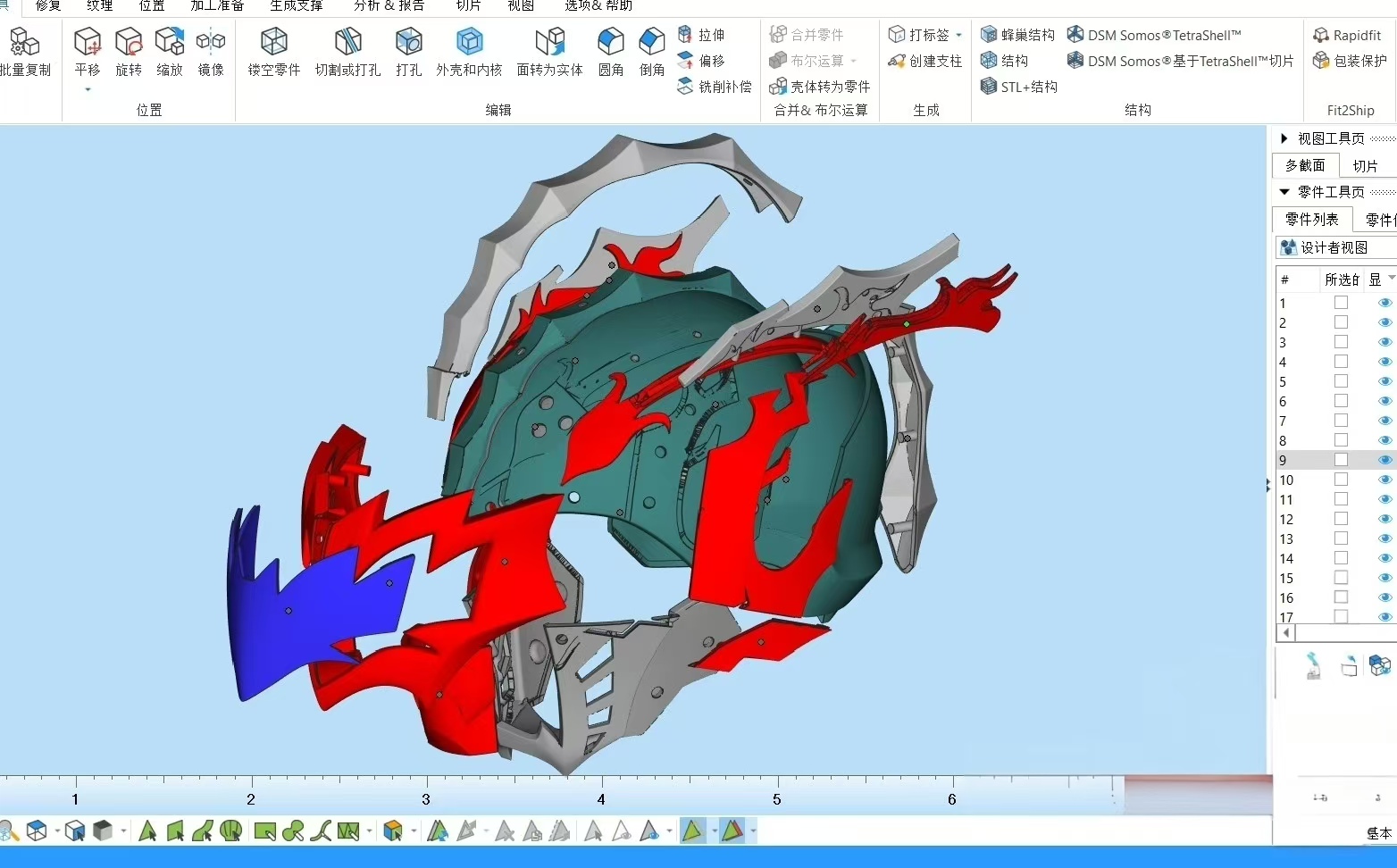
Task: Click the triangle select tool in bottom toolbar
Action: (x=147, y=831)
